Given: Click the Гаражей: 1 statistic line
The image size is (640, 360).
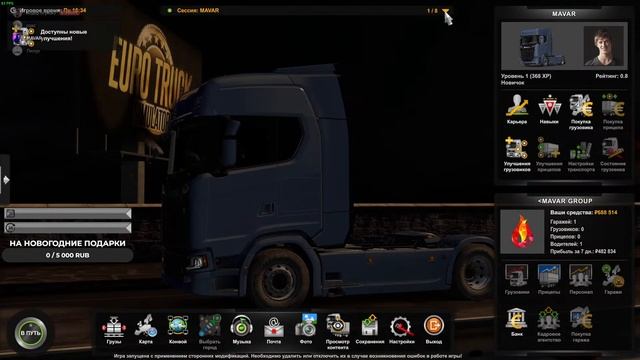Looking at the screenshot, I should pos(563,222).
